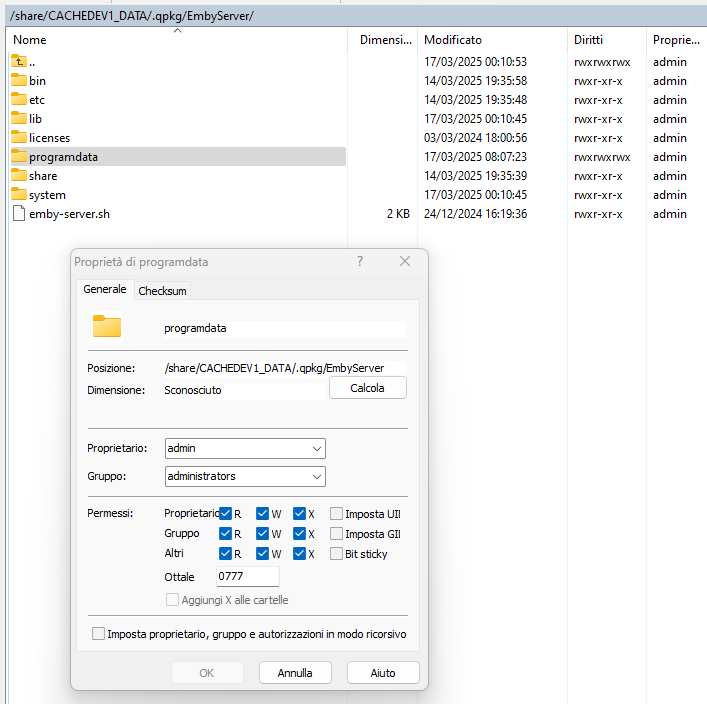707x704 pixels.
Task: Sort file list by Proprie... column header
Action: pyautogui.click(x=676, y=40)
